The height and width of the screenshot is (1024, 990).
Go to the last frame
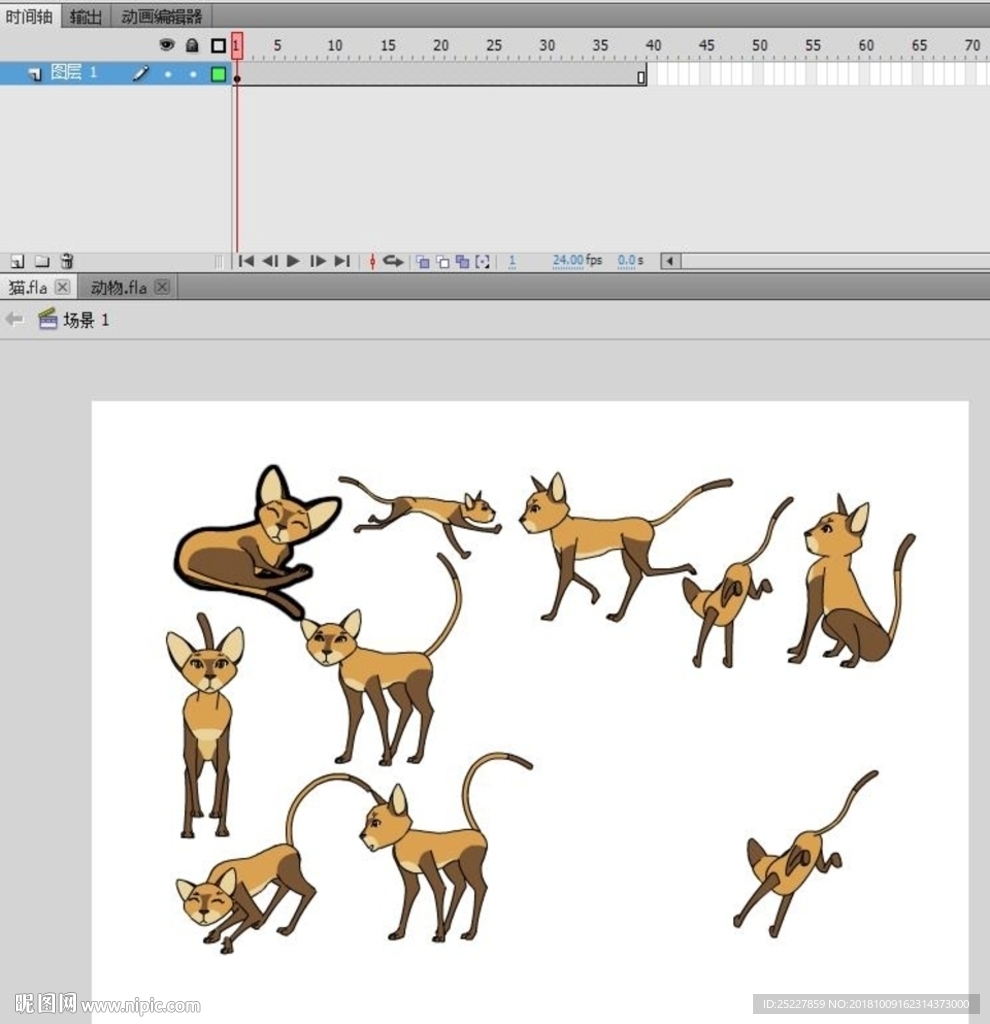[x=342, y=261]
